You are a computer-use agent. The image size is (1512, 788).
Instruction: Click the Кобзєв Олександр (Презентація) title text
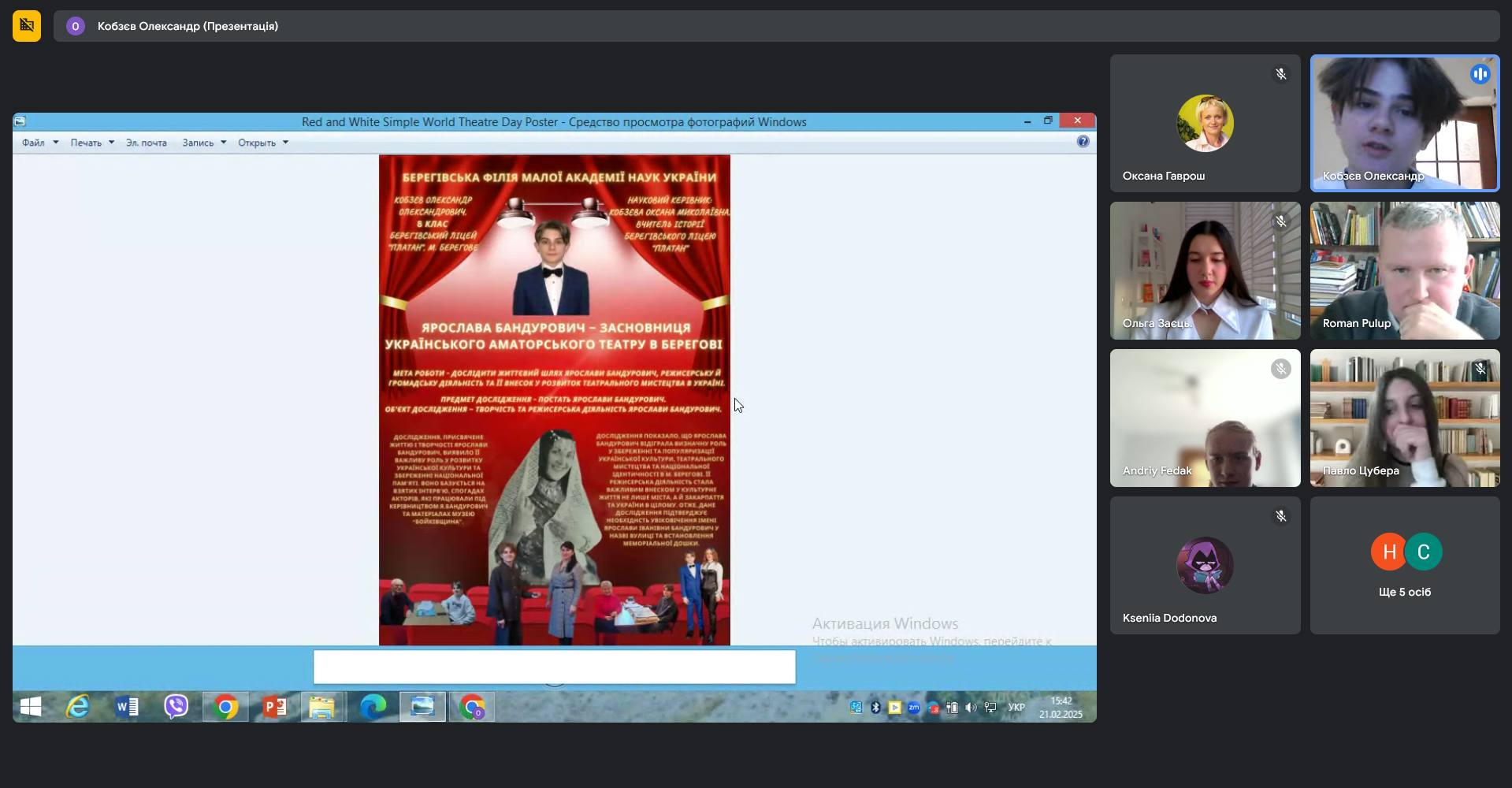click(188, 26)
